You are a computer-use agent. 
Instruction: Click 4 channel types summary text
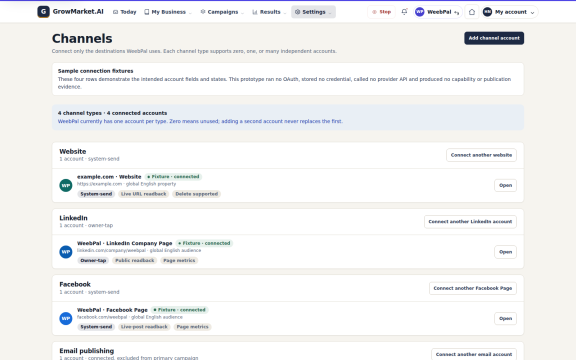pos(112,113)
